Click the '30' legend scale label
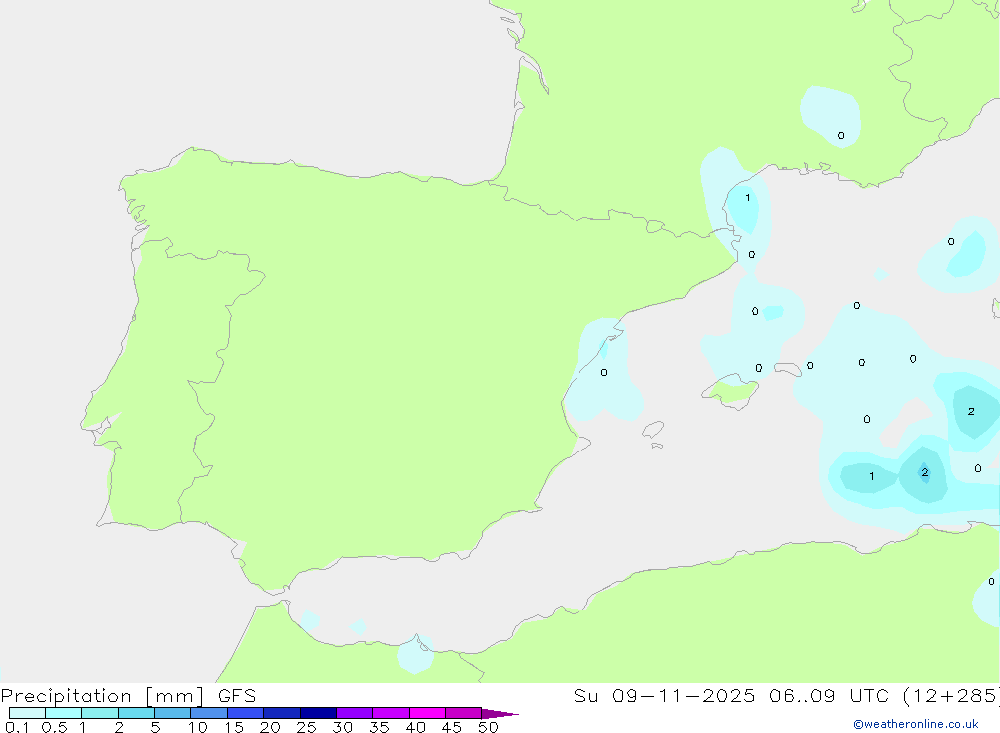The height and width of the screenshot is (733, 1000). click(342, 727)
